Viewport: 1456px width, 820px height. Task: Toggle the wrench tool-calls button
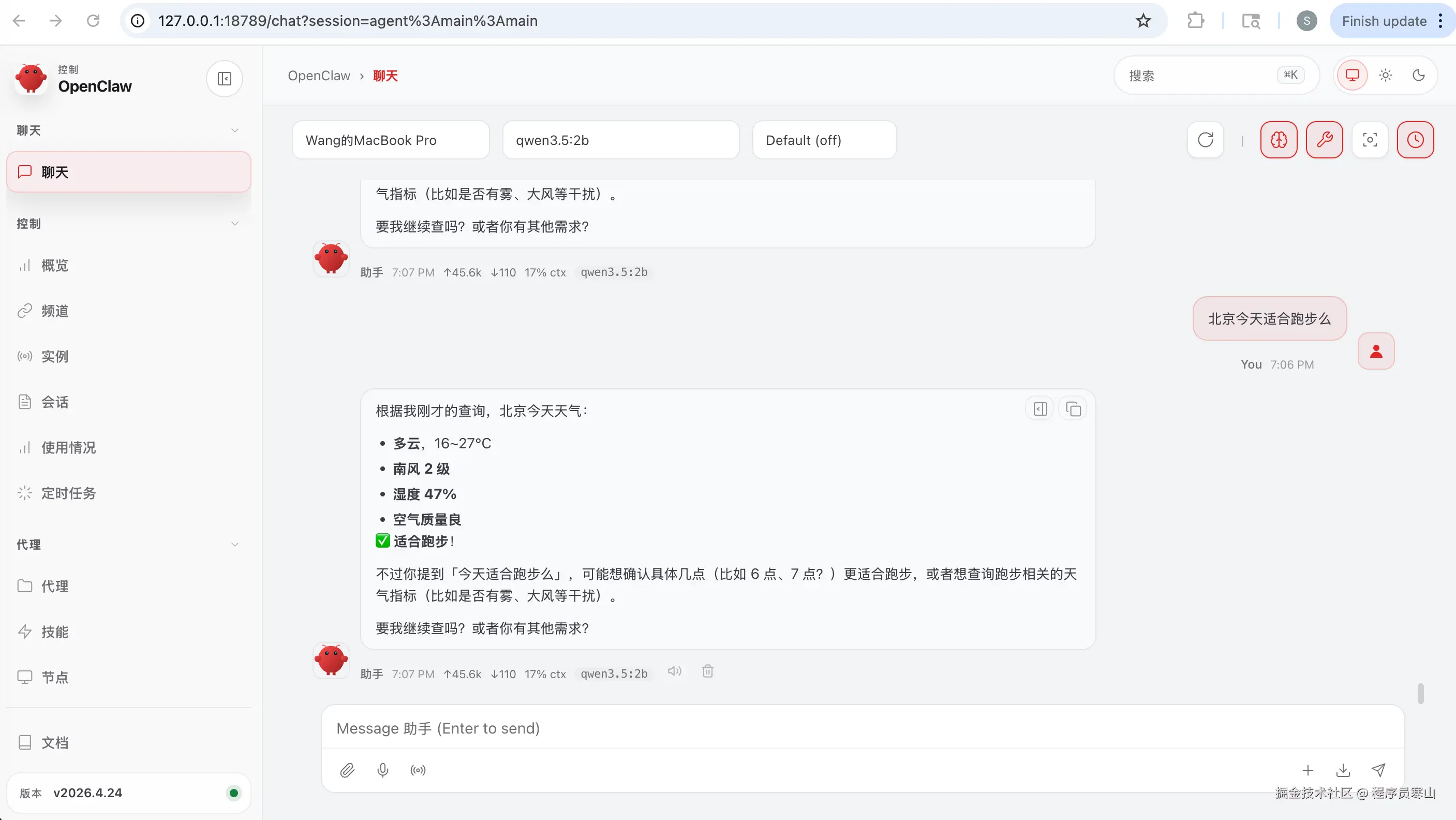point(1324,140)
